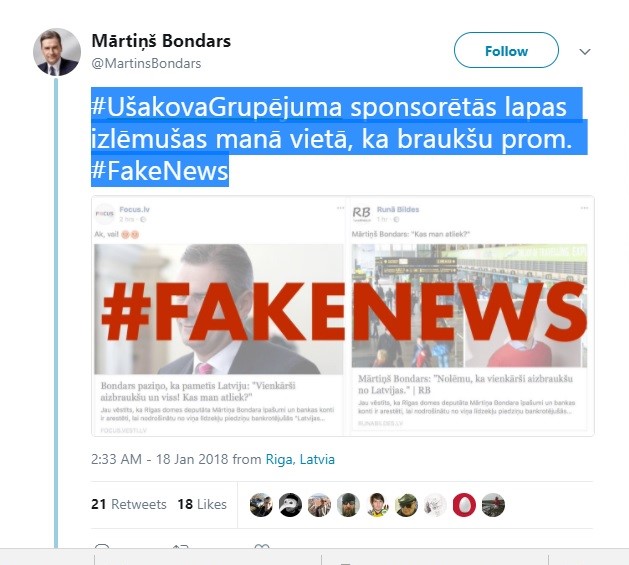Open the white sketch-drawing avatar
The image size is (629, 565).
click(x=435, y=504)
